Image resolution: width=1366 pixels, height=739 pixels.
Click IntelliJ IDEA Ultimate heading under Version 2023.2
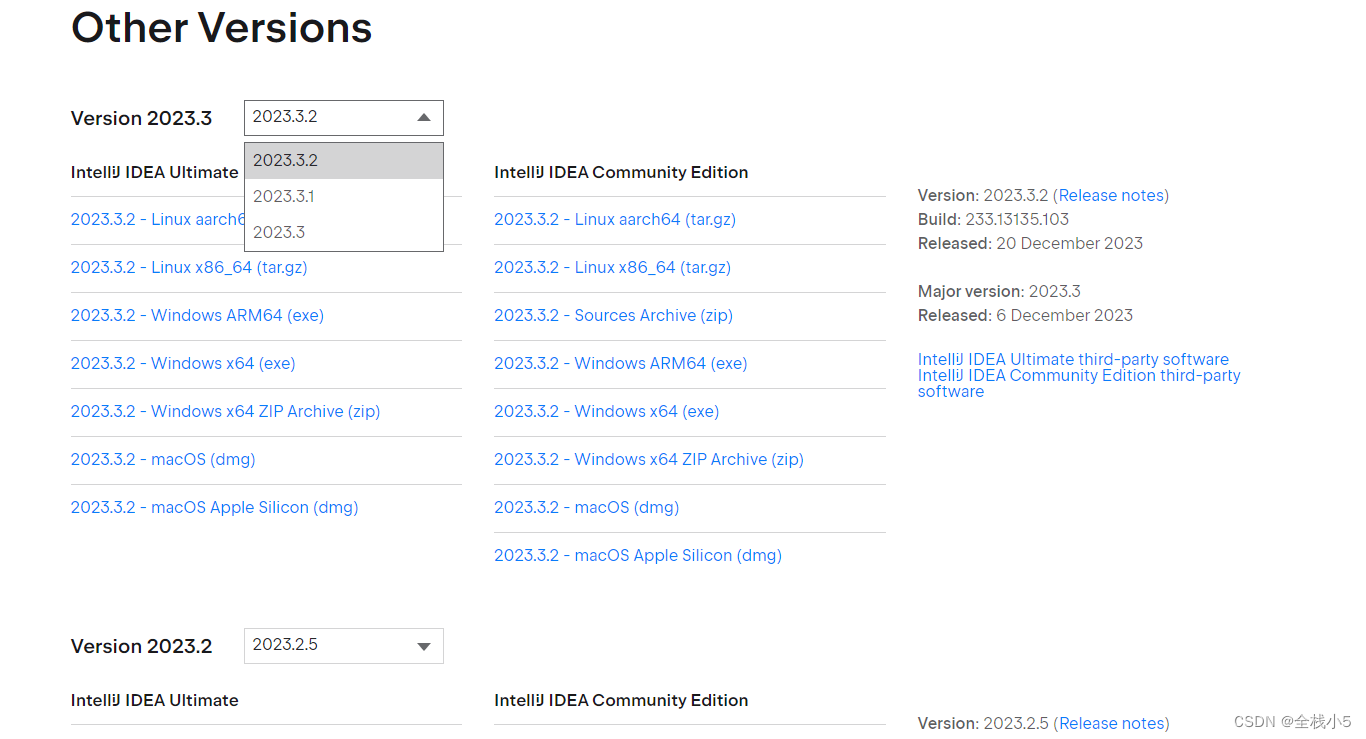point(155,701)
